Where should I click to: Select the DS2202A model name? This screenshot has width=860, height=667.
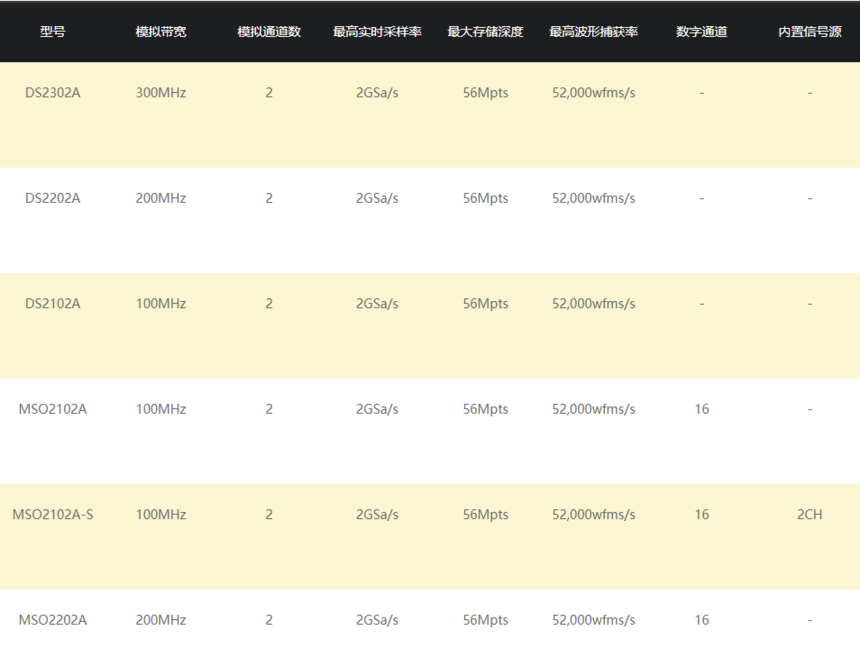pyautogui.click(x=53, y=198)
